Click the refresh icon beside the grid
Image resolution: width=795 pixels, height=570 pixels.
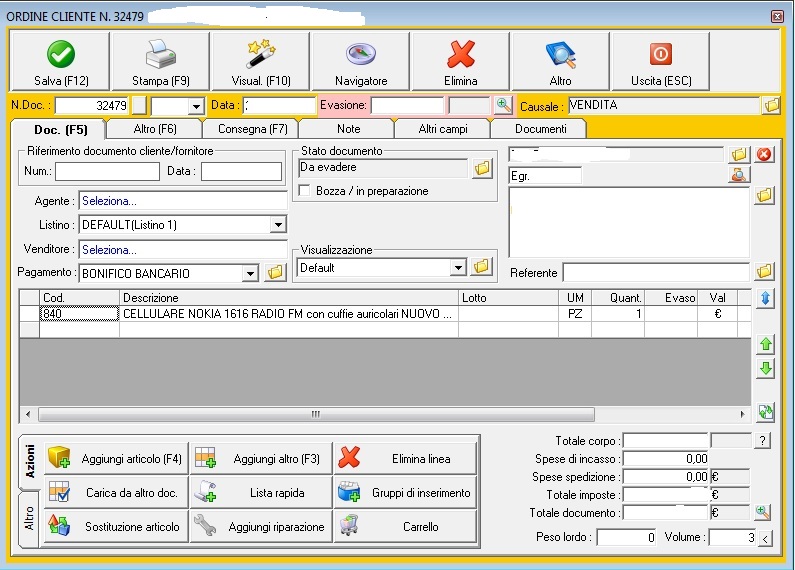766,412
